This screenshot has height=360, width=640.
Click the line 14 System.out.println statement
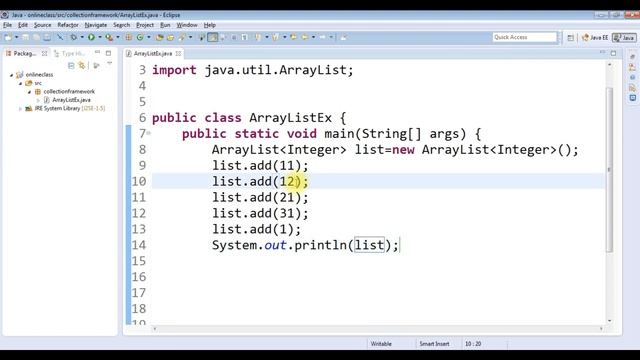305,245
